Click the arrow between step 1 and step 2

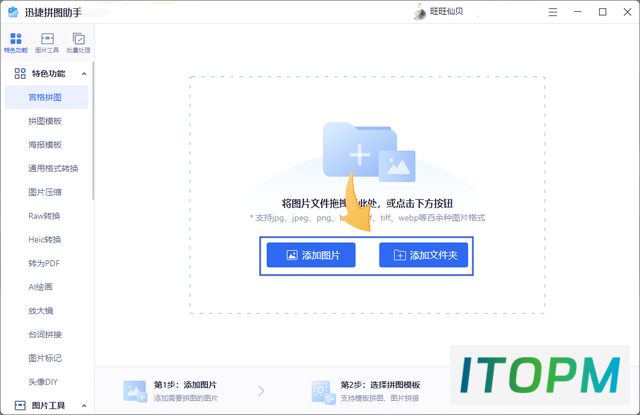[261, 391]
